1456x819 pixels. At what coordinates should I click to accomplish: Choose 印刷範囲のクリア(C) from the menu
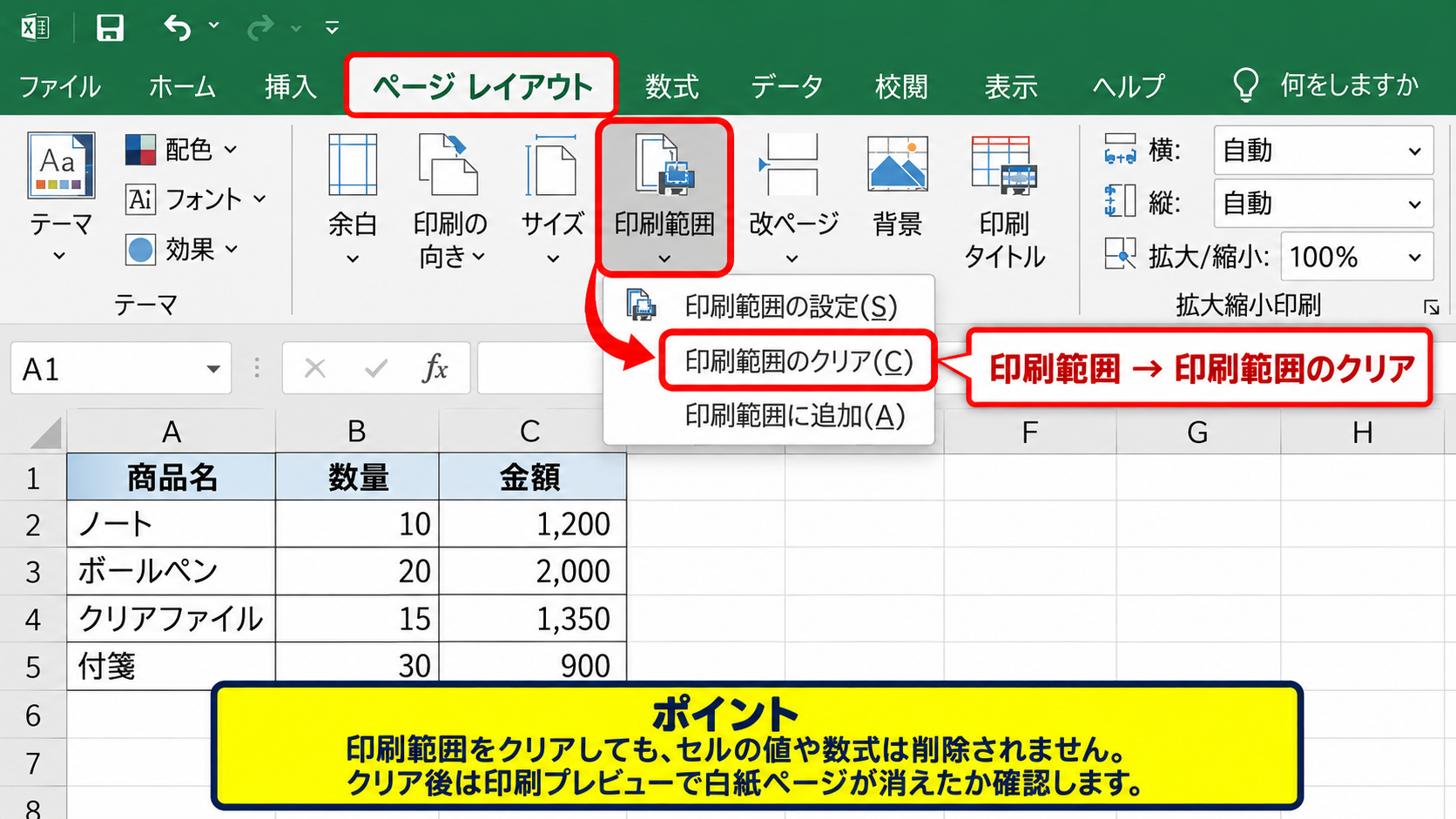[798, 360]
